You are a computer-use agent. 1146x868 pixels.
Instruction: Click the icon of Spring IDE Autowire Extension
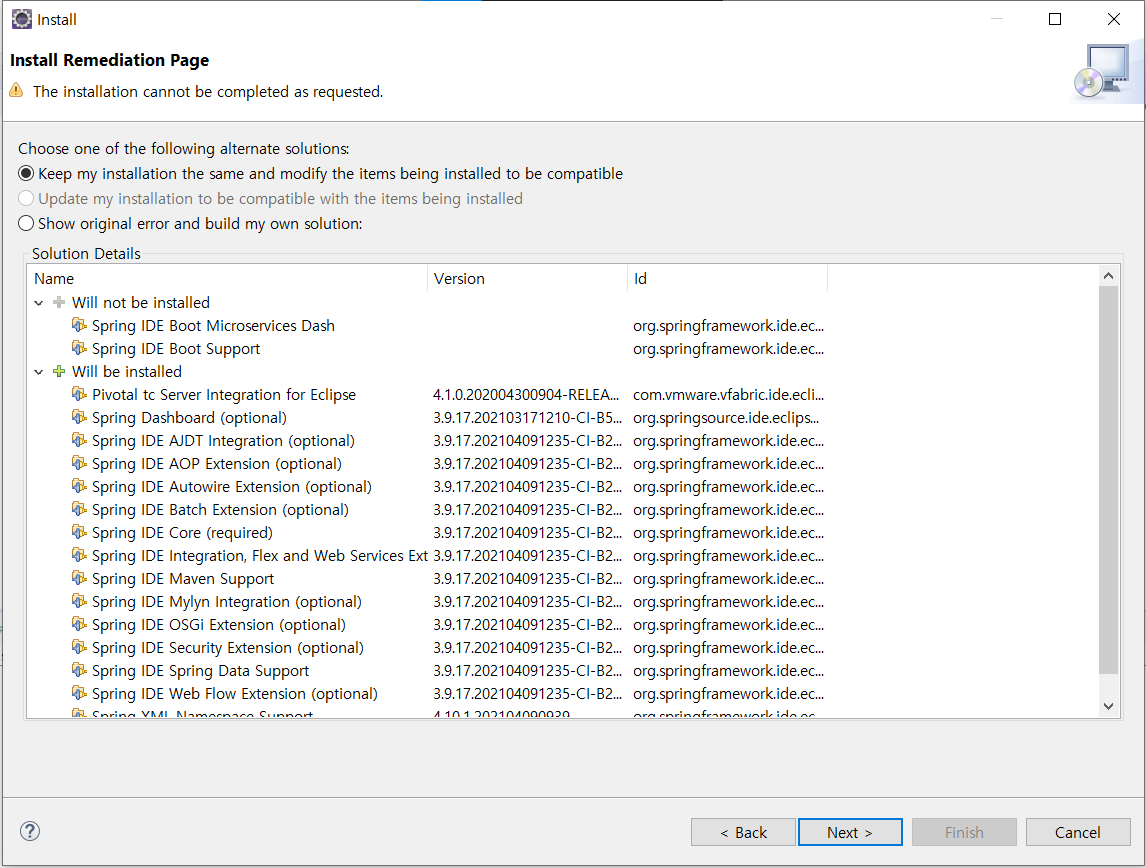click(x=79, y=486)
